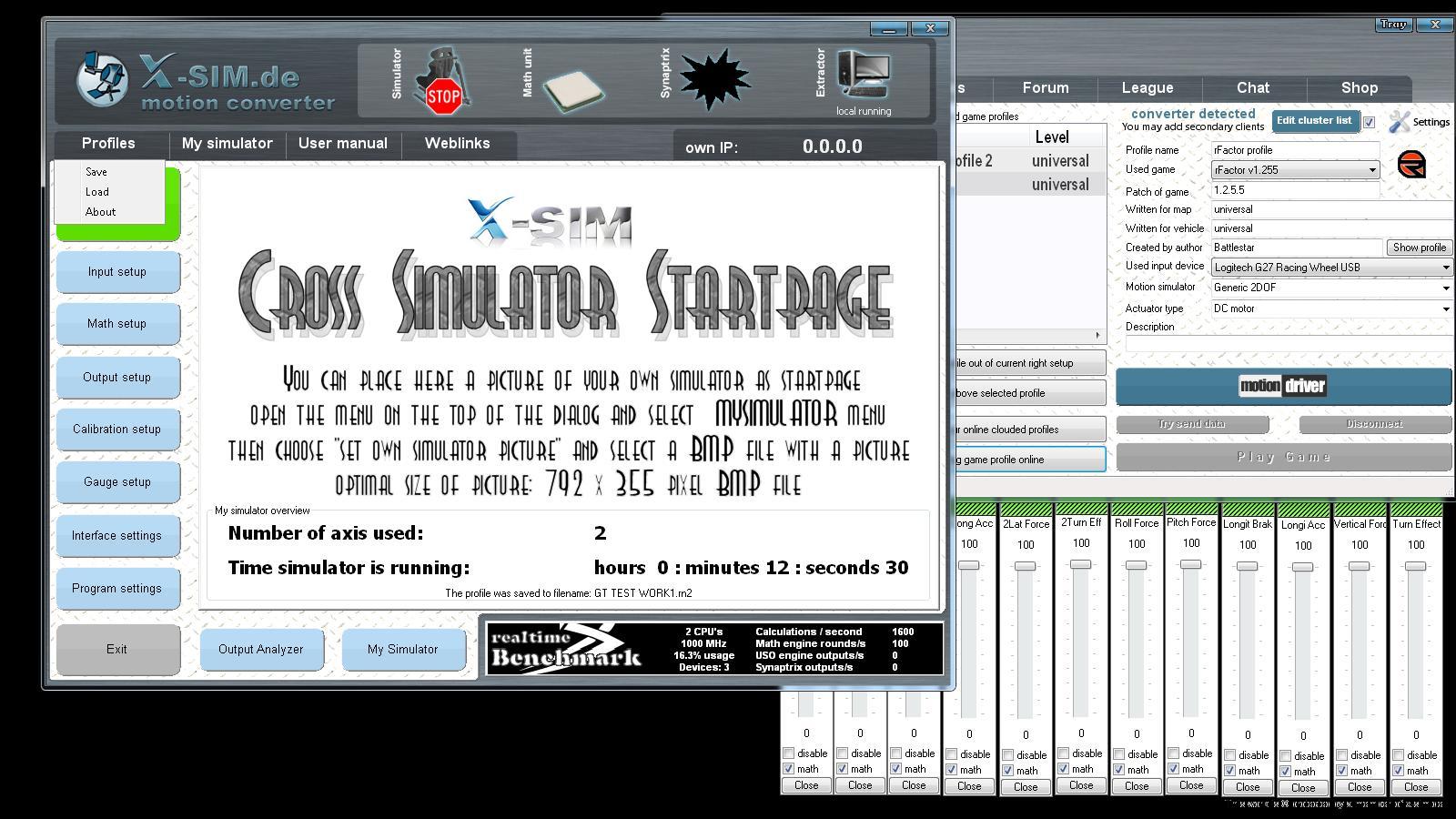Image resolution: width=1456 pixels, height=819 pixels.
Task: Open the Output Analyzer
Action: [261, 650]
